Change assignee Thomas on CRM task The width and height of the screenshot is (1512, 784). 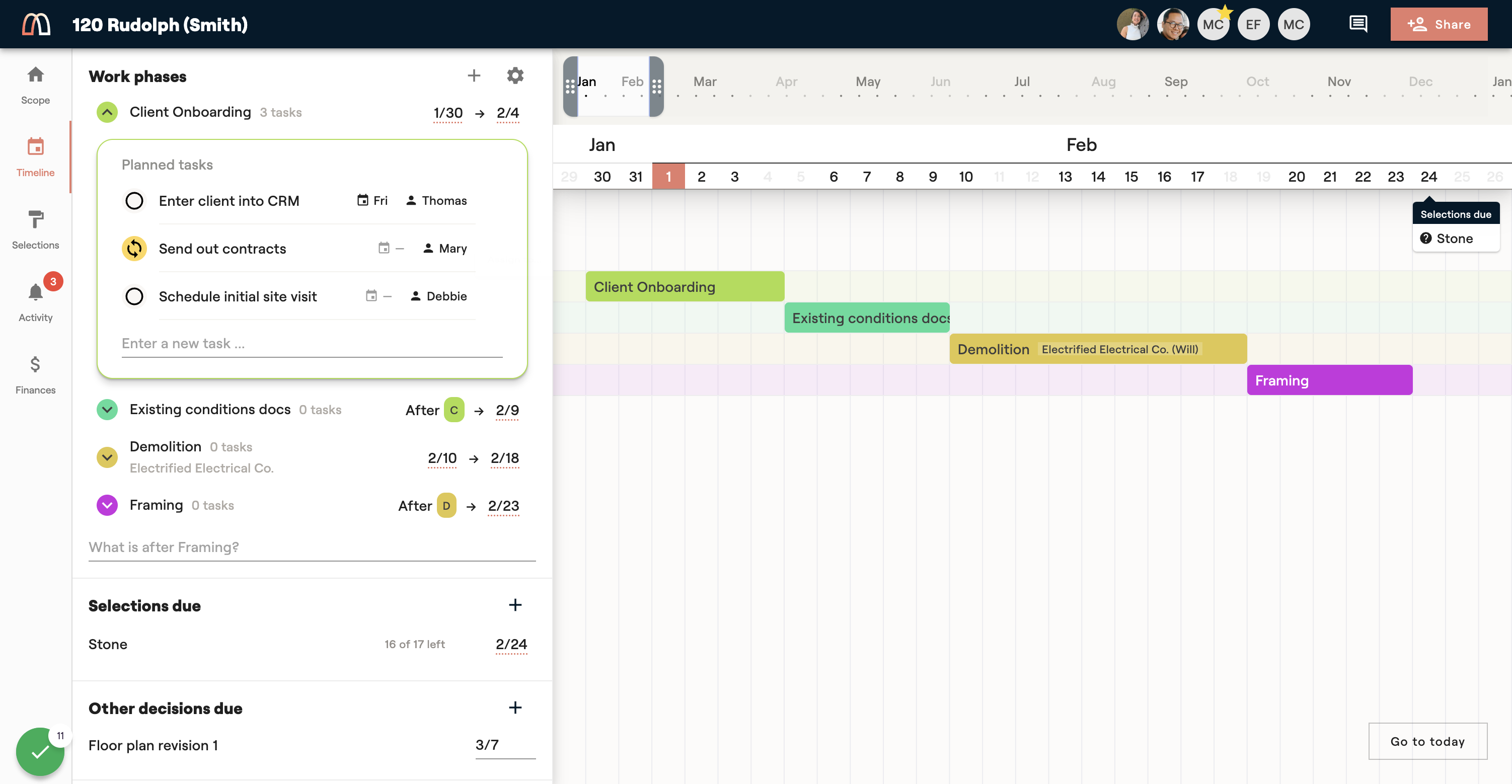pyautogui.click(x=436, y=201)
